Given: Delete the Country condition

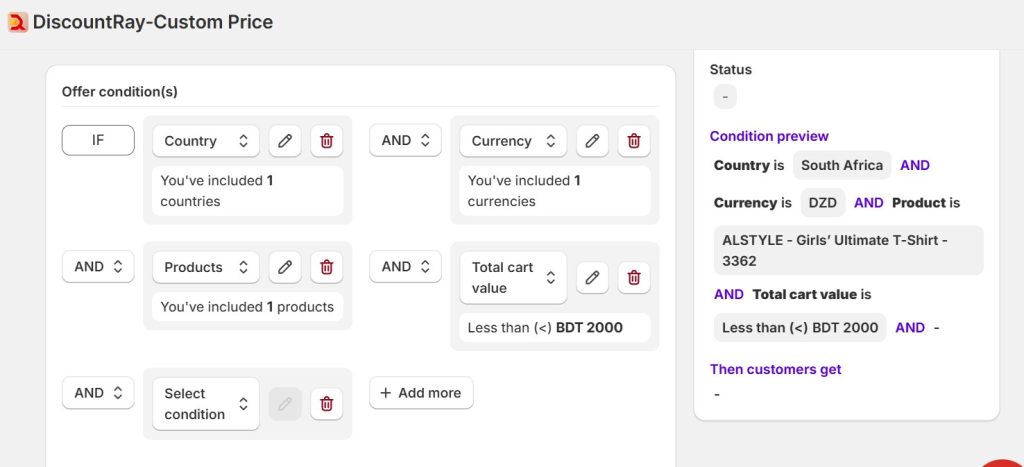Looking at the screenshot, I should [x=326, y=141].
